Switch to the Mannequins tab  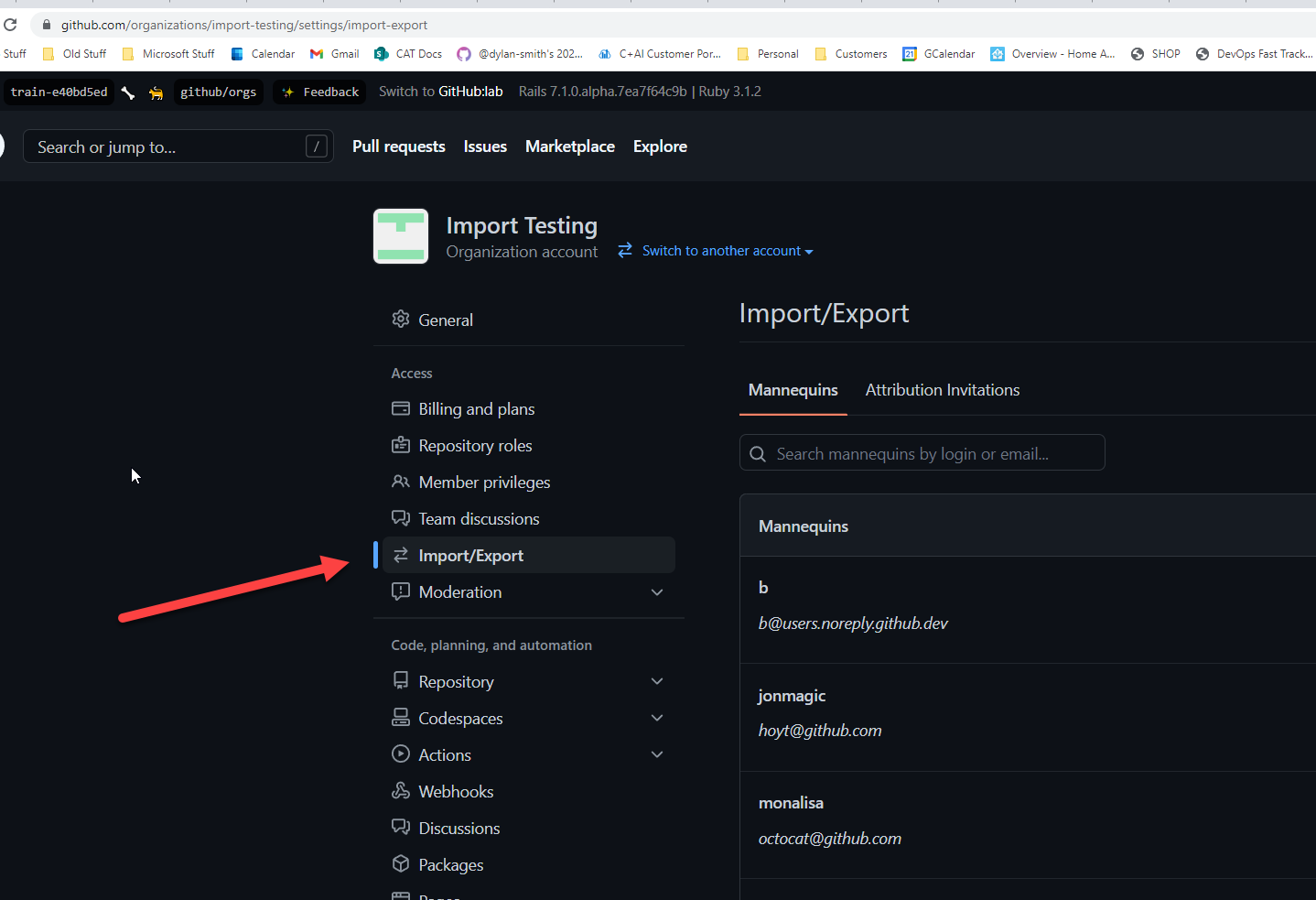pyautogui.click(x=793, y=390)
